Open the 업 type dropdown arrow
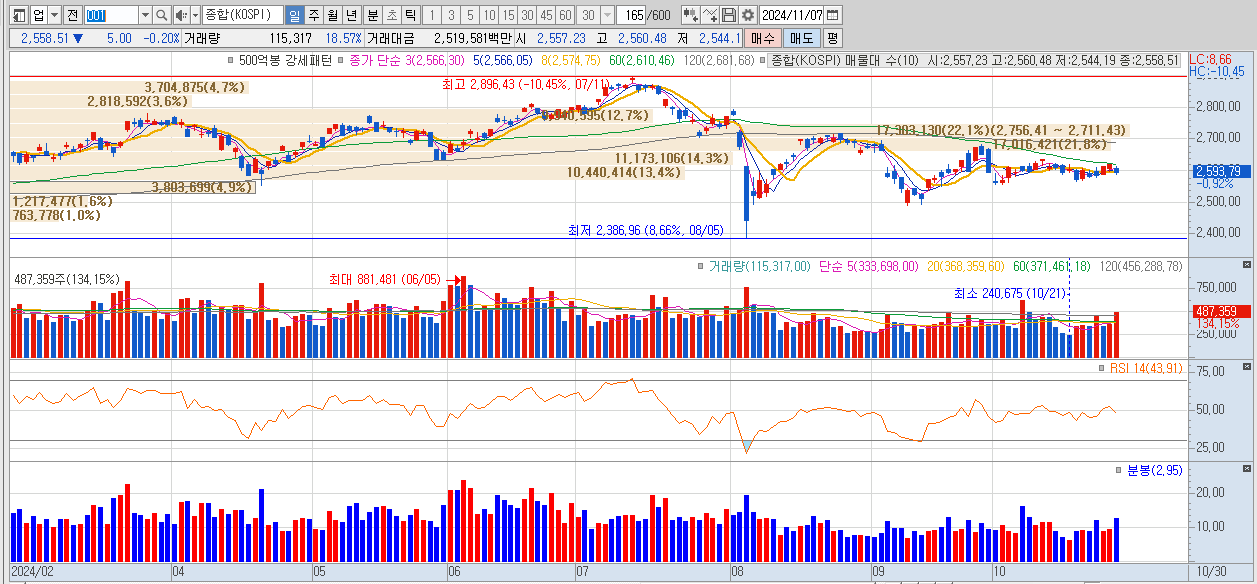1257x584 pixels. tap(53, 15)
